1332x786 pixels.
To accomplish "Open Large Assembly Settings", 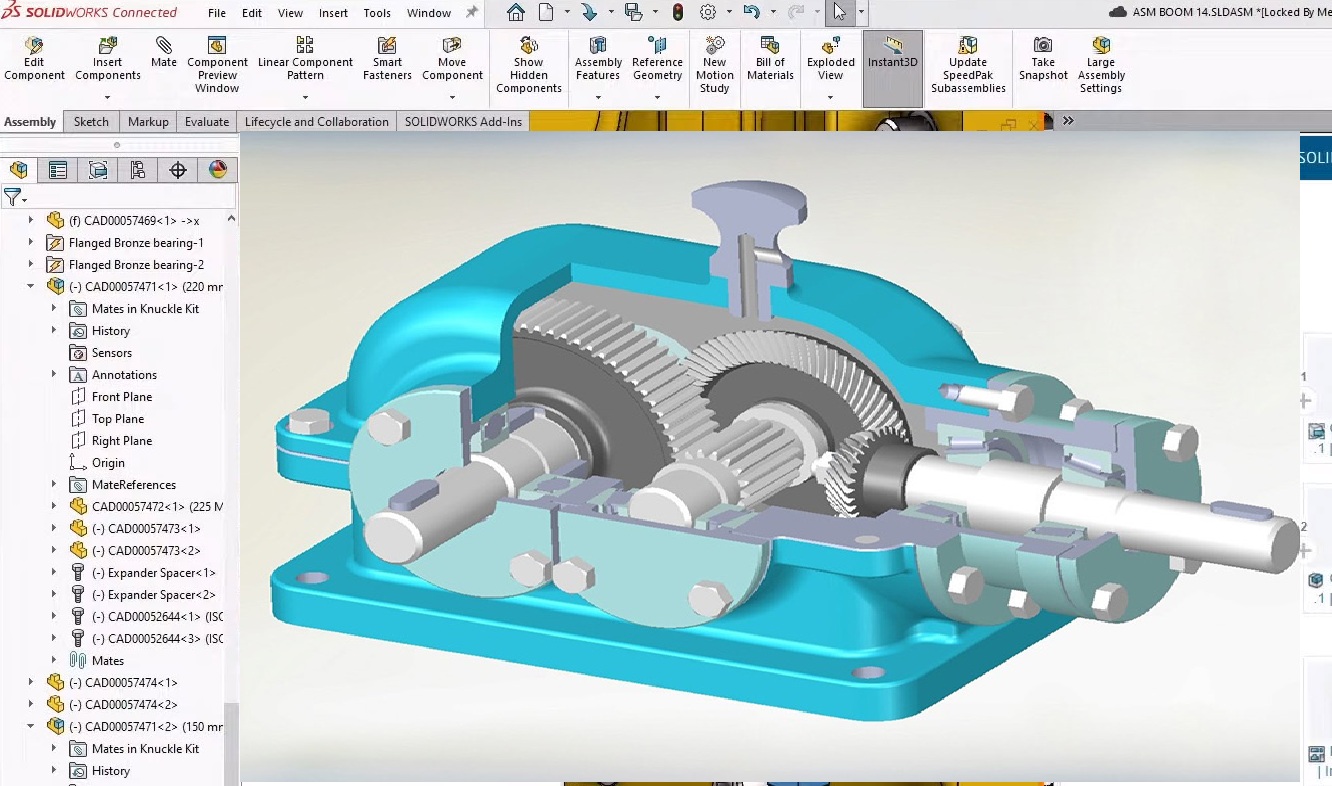I will coord(1100,60).
